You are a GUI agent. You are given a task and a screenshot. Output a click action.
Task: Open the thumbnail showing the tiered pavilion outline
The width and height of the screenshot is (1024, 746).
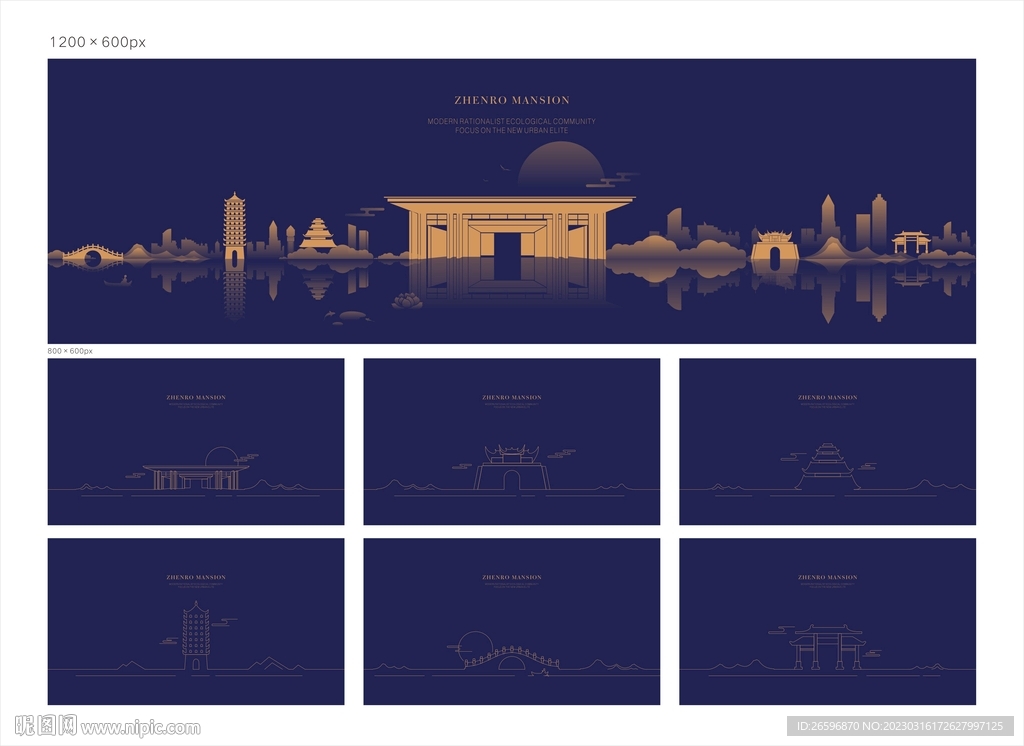[827, 441]
